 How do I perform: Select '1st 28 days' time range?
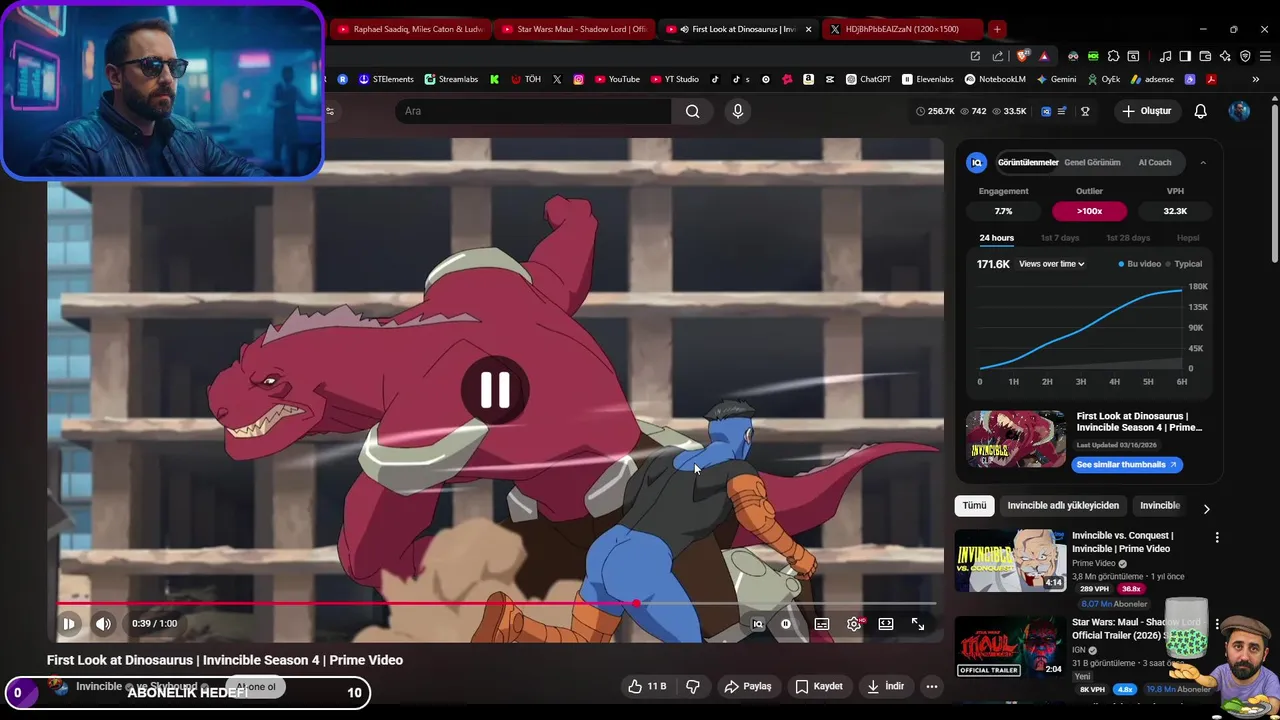[x=1128, y=238]
